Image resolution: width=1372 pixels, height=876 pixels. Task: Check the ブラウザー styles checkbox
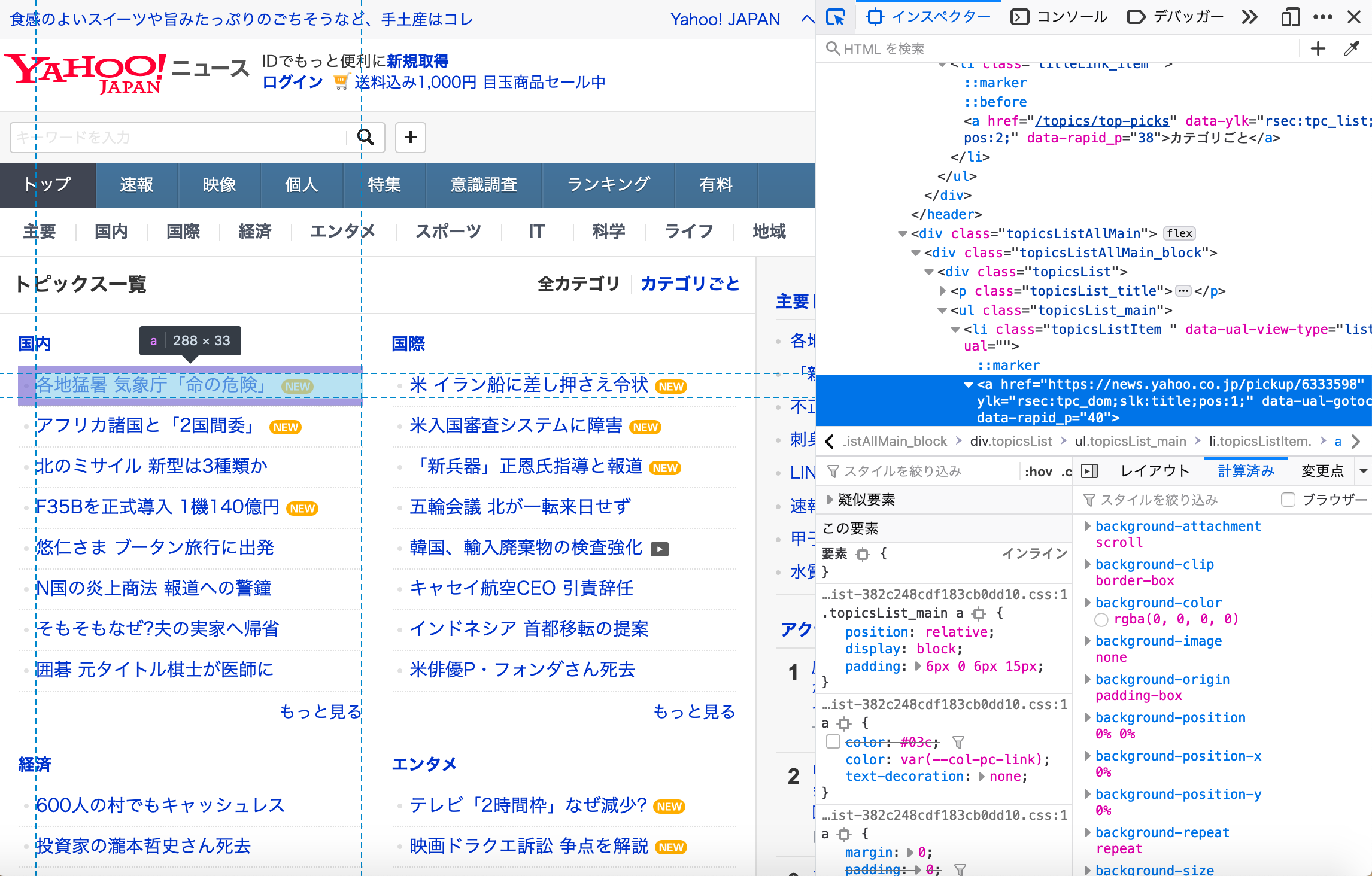1288,500
